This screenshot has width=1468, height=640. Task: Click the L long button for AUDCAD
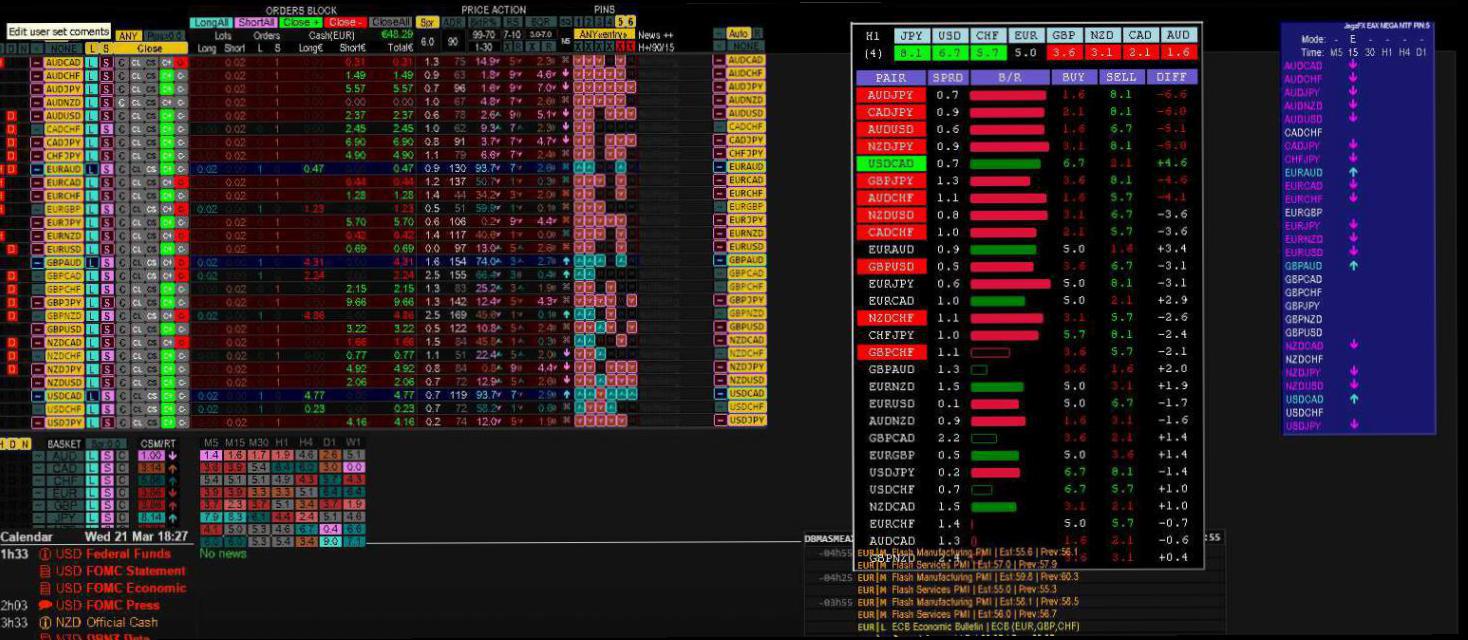93,62
